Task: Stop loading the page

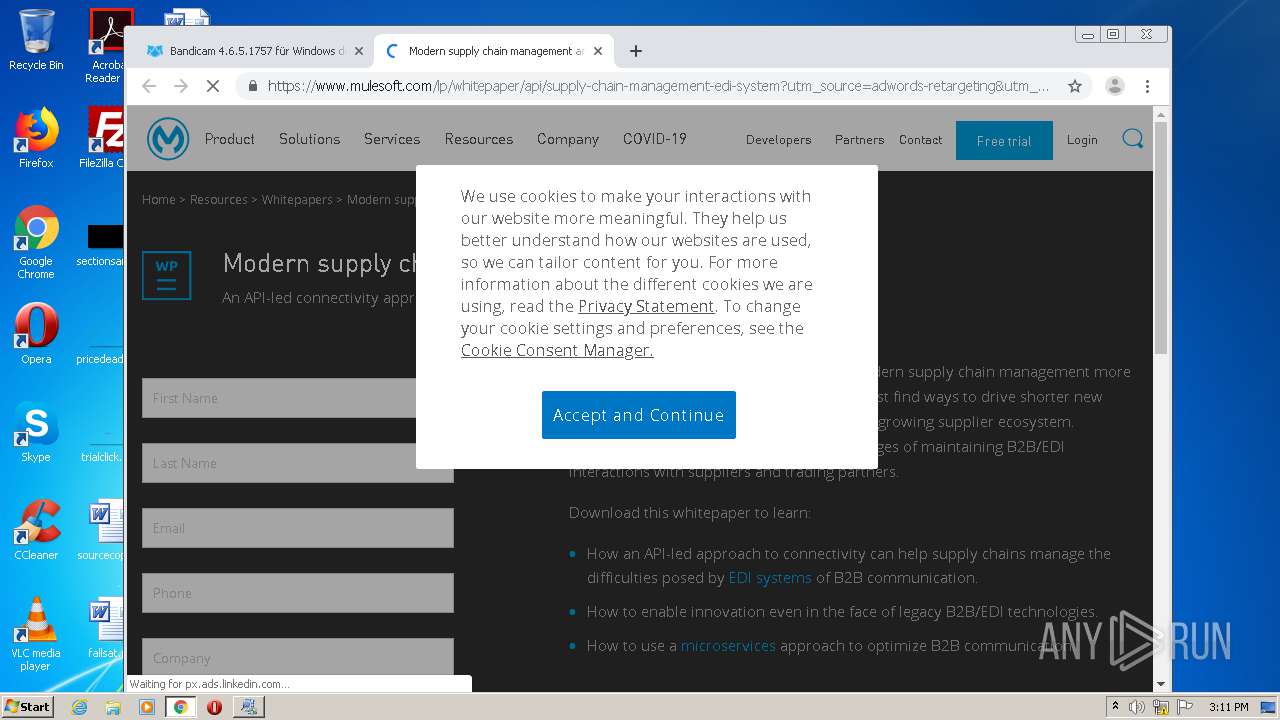Action: (x=212, y=86)
